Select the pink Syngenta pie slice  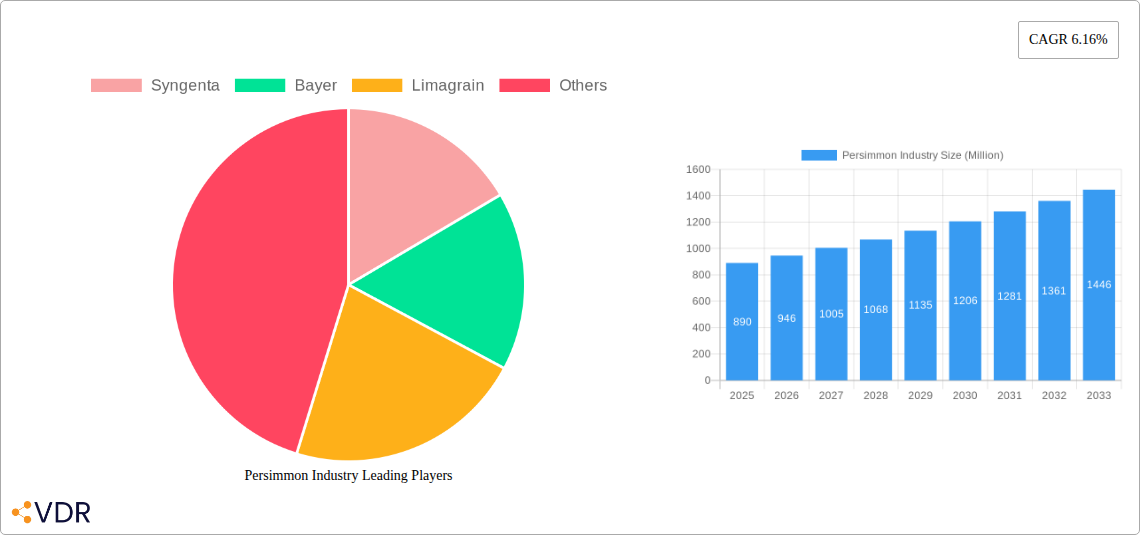pos(410,180)
